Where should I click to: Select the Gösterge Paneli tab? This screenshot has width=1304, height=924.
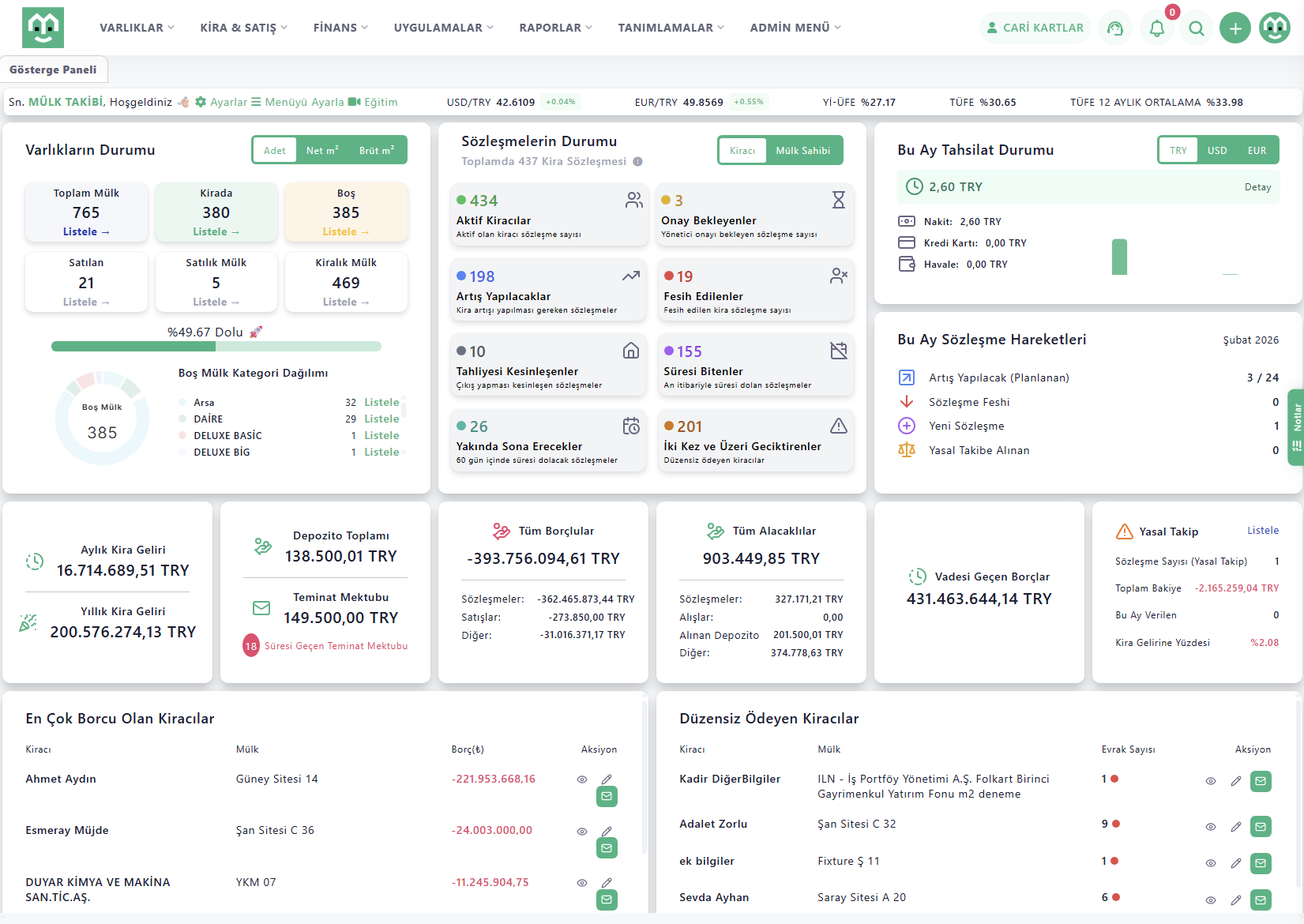coord(53,69)
